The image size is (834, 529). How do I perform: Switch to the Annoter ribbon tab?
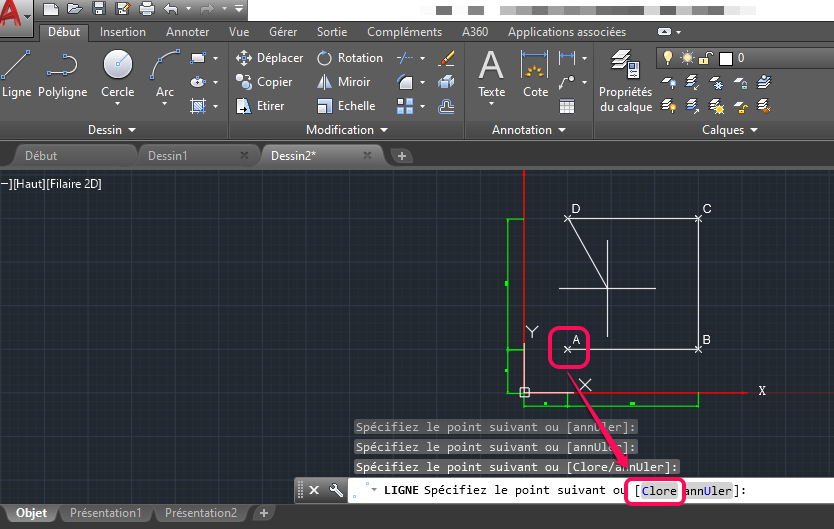click(x=187, y=32)
